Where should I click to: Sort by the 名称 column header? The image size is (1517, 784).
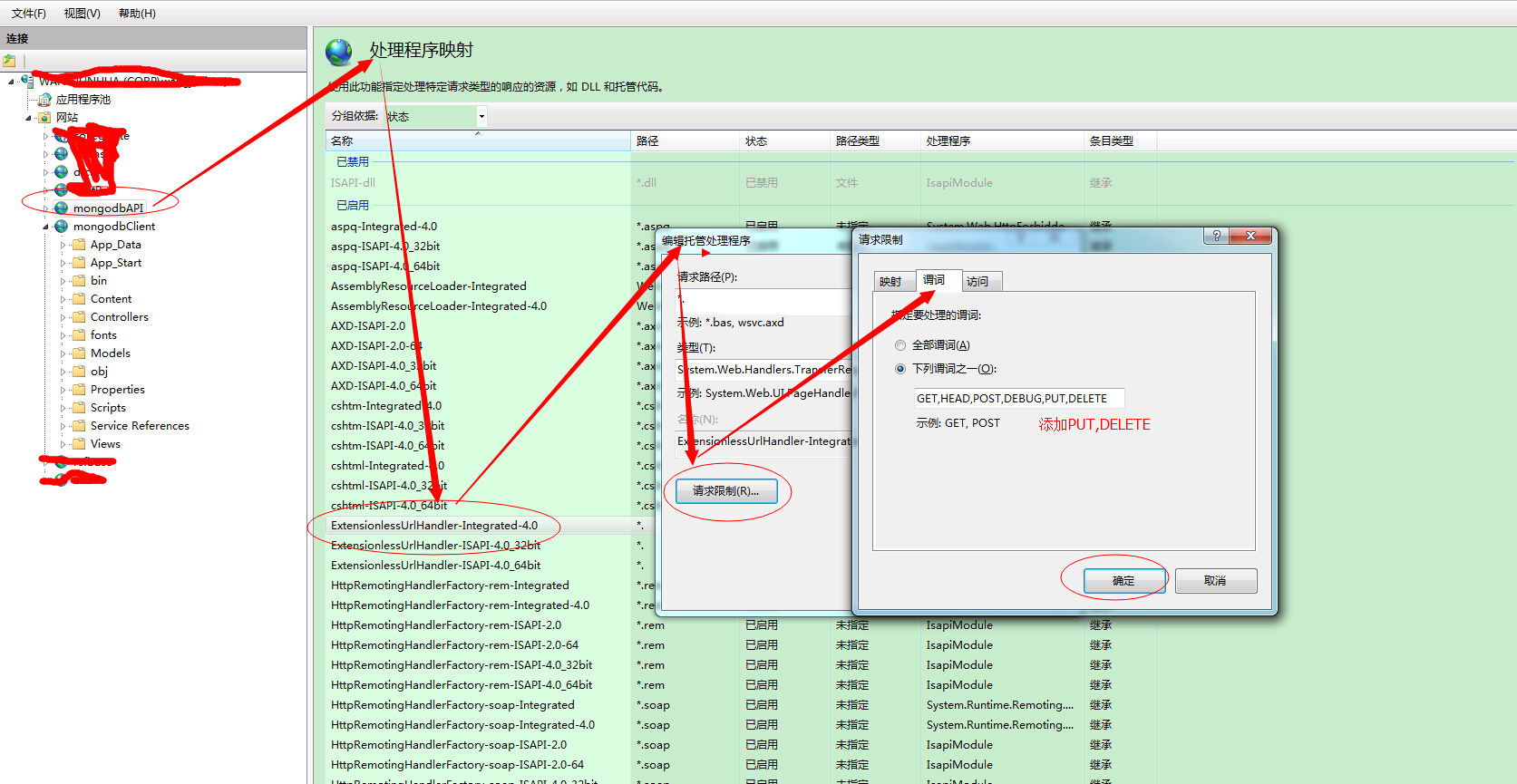coord(478,141)
